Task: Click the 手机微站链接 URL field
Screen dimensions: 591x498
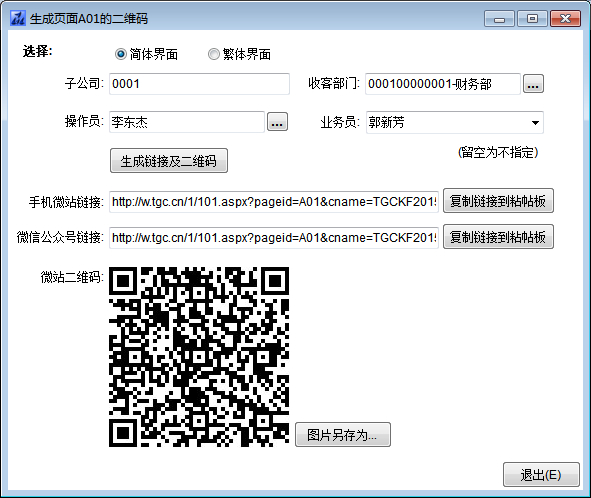Action: tap(274, 202)
